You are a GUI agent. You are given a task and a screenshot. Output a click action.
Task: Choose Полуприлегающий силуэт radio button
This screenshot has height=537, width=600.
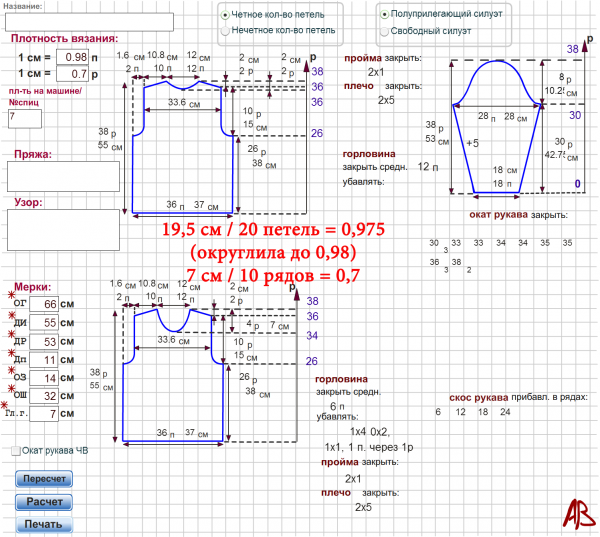(384, 15)
